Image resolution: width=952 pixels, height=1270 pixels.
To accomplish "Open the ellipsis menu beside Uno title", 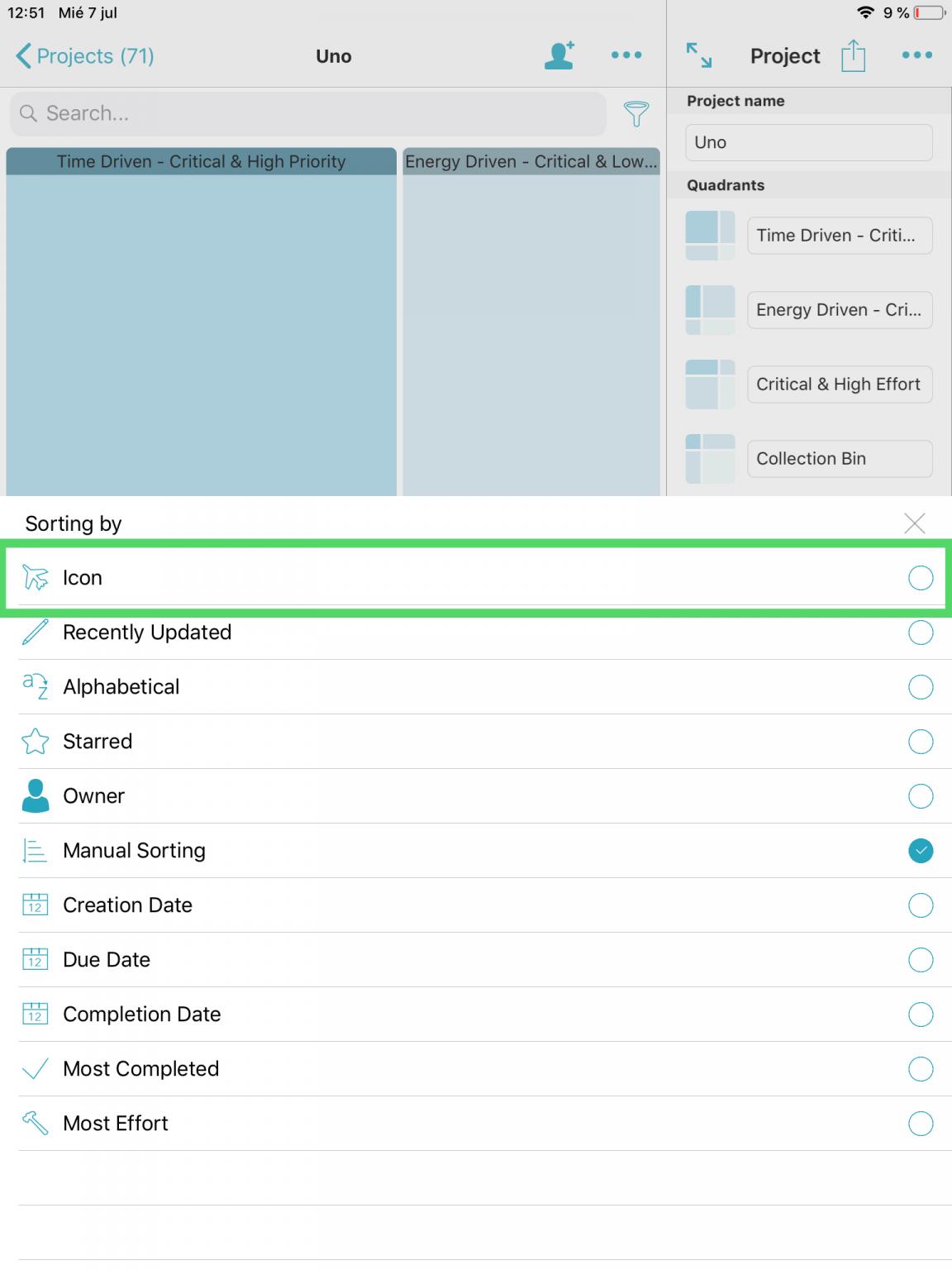I will pos(626,55).
